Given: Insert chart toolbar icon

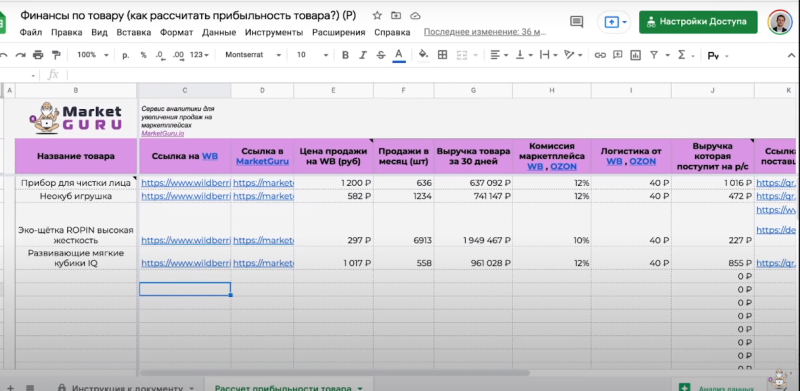Looking at the screenshot, I should [635, 55].
